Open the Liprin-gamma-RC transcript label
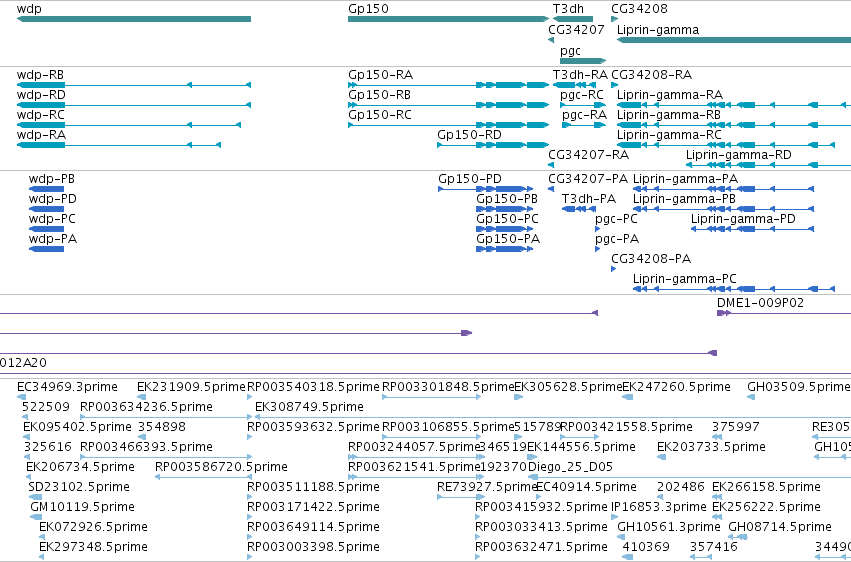Viewport: 851px width, 562px height. click(x=669, y=136)
